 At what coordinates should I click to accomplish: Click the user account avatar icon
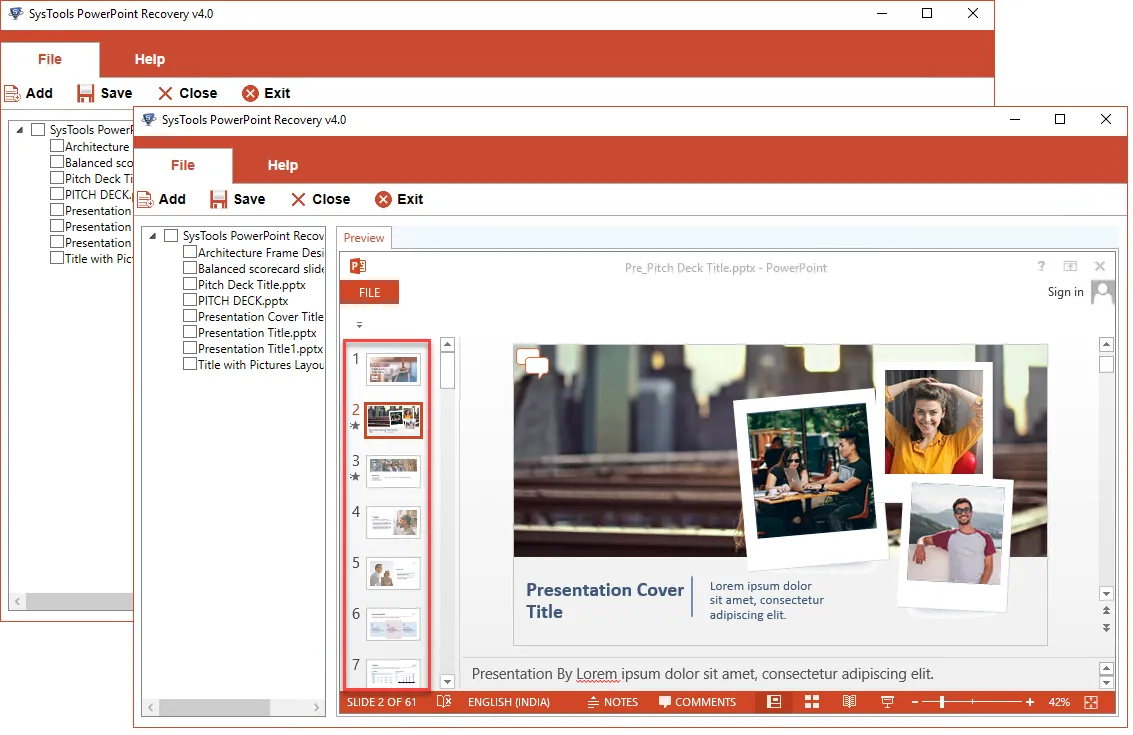(1102, 293)
